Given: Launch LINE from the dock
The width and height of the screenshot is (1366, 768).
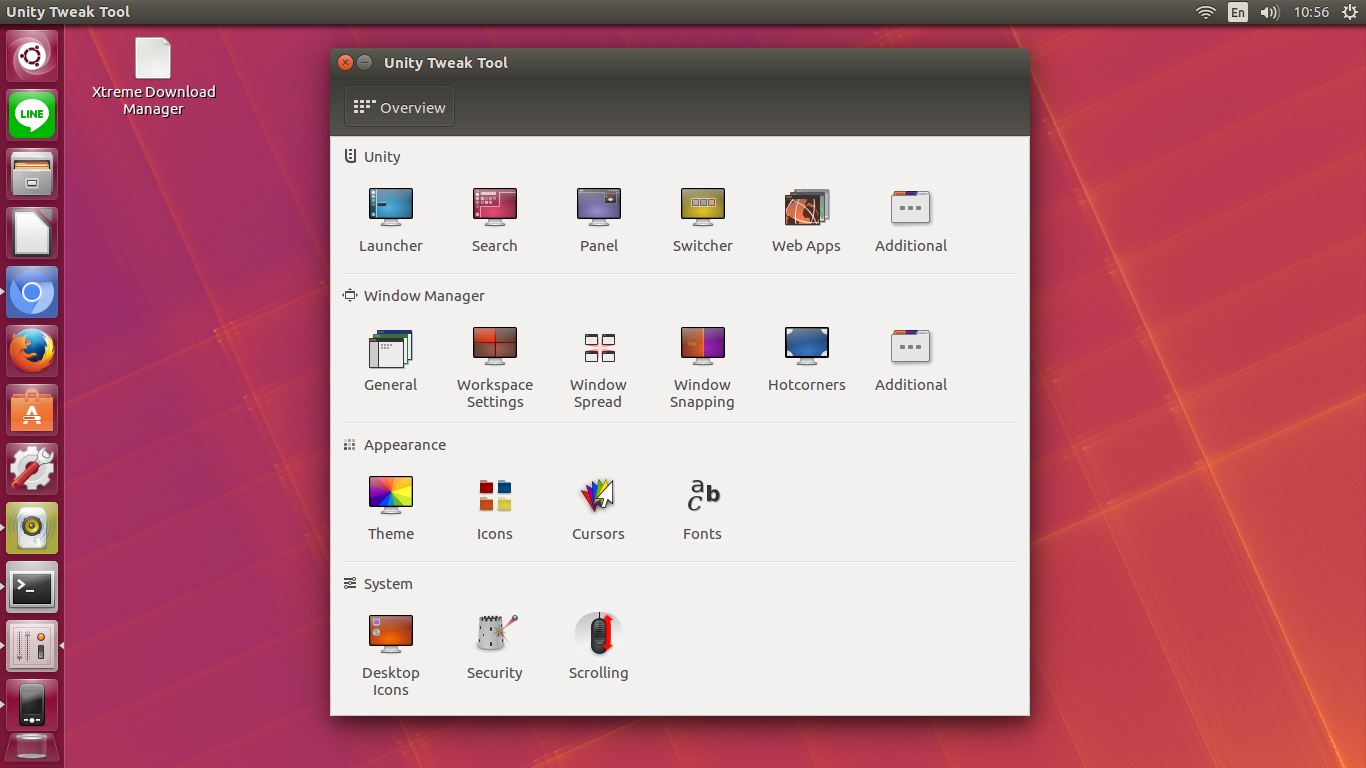Looking at the screenshot, I should click(x=32, y=115).
